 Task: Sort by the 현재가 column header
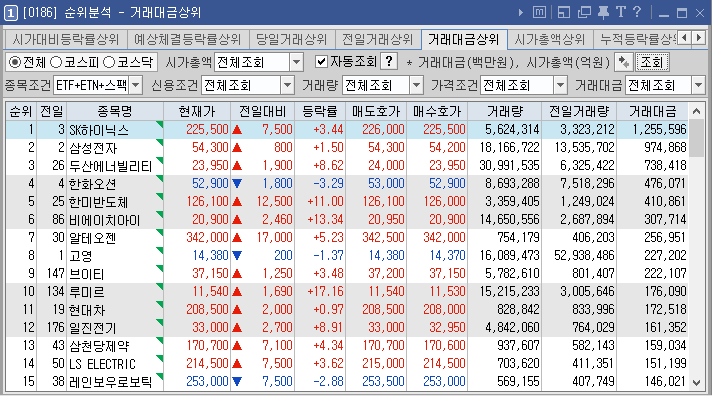[197, 111]
